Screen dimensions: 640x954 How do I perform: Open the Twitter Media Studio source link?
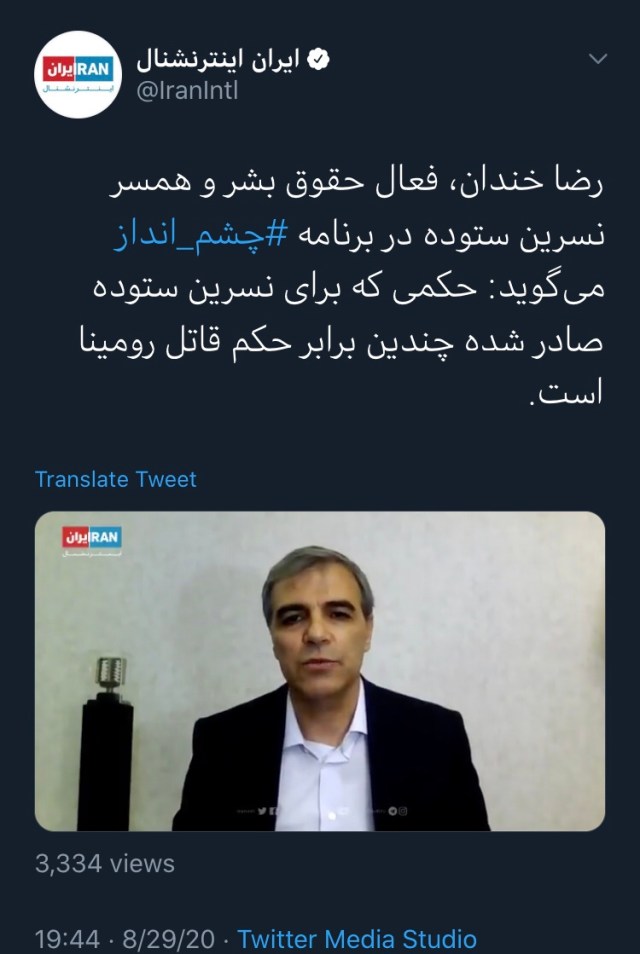(x=357, y=939)
